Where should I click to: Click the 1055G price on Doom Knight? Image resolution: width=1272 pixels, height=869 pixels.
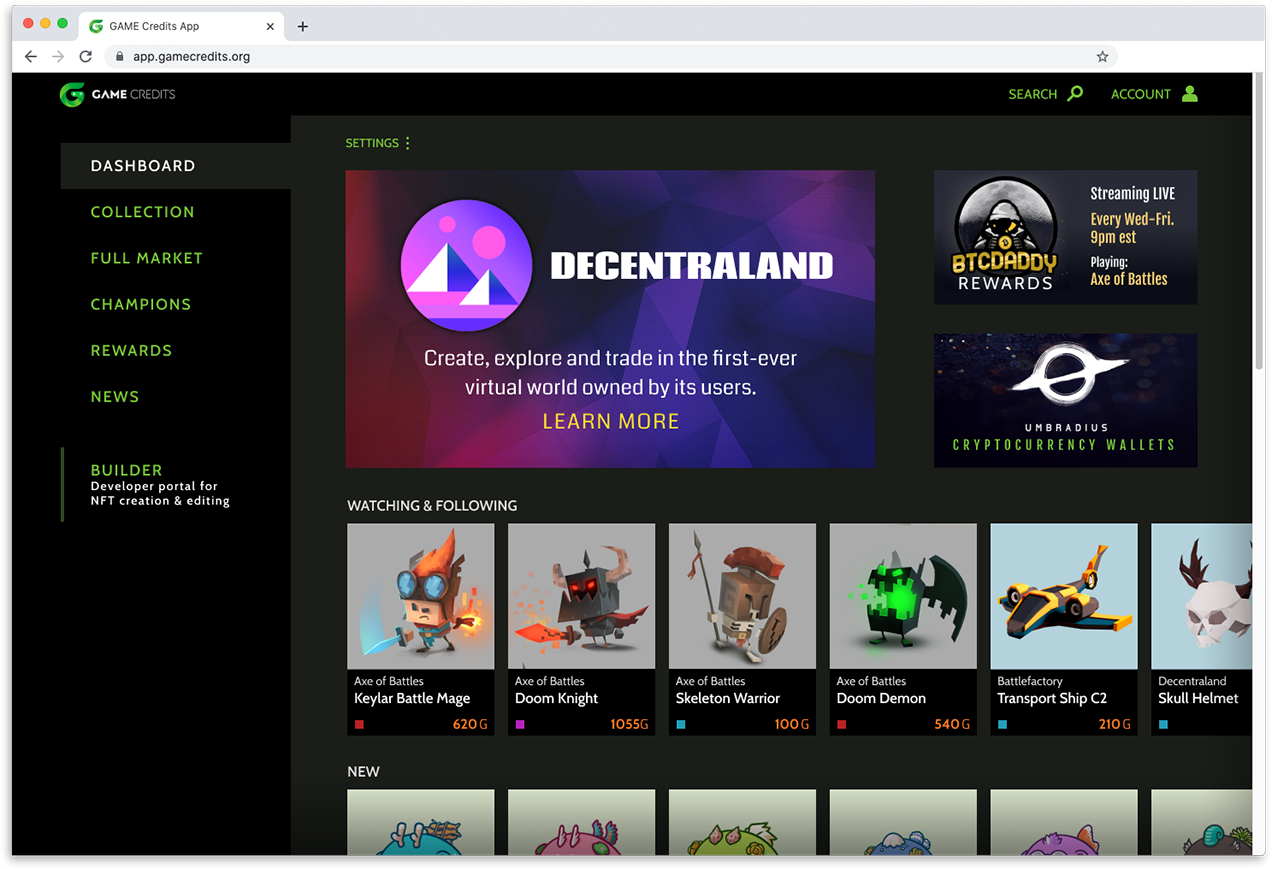point(630,724)
